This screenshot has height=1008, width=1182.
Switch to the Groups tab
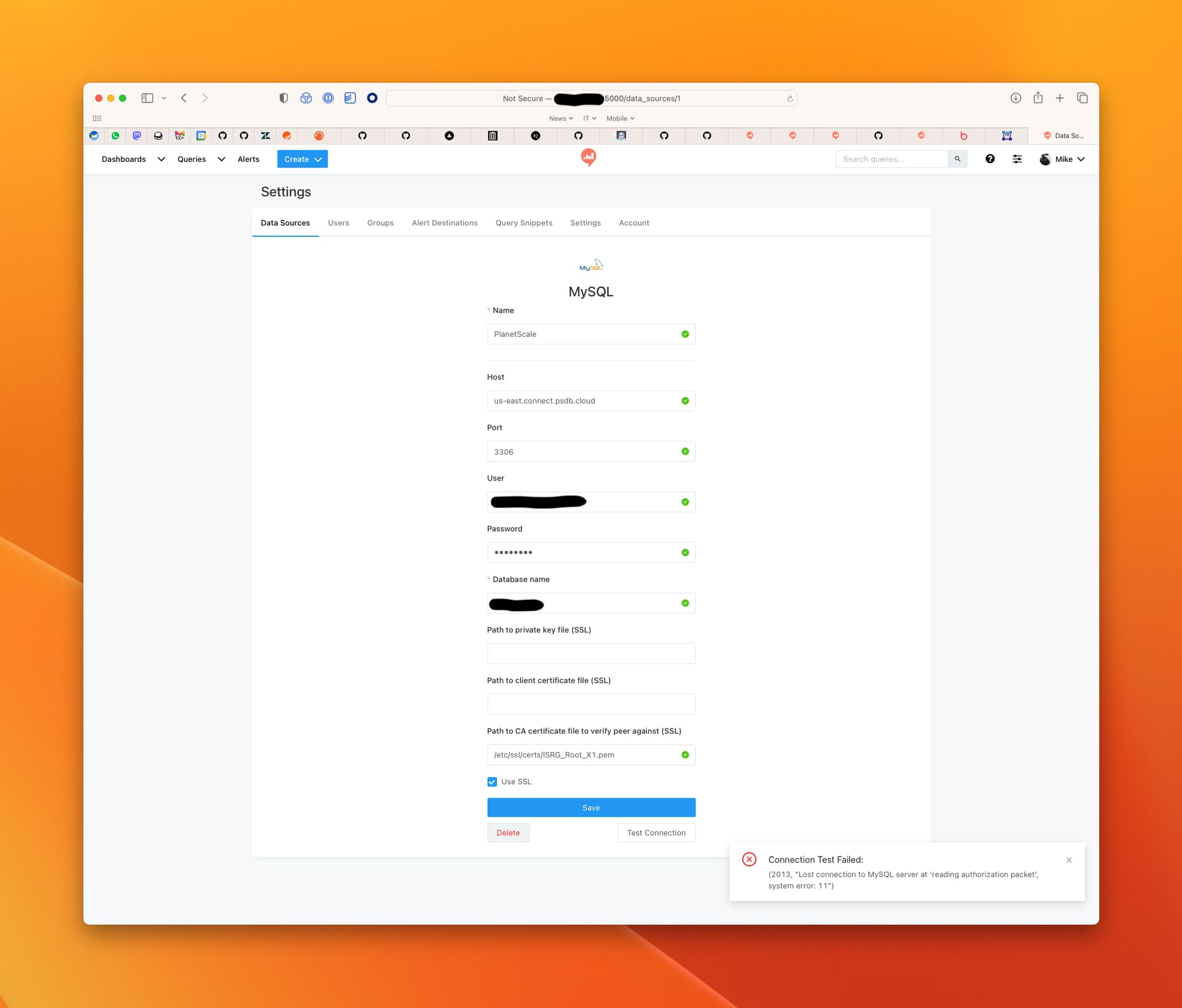380,223
